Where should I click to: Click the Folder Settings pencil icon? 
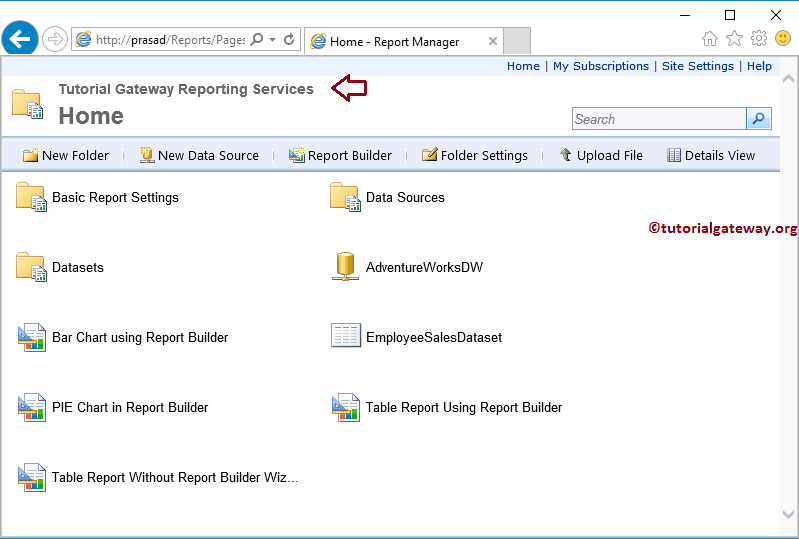tap(430, 154)
